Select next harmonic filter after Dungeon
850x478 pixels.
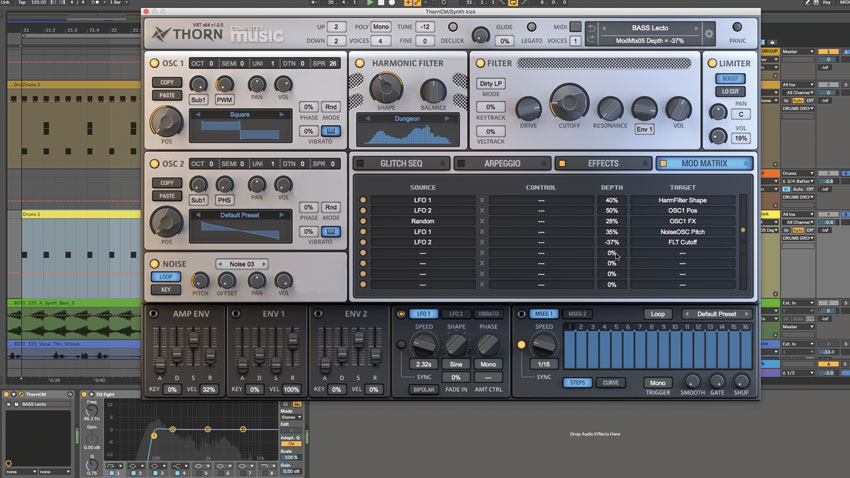pyautogui.click(x=447, y=118)
